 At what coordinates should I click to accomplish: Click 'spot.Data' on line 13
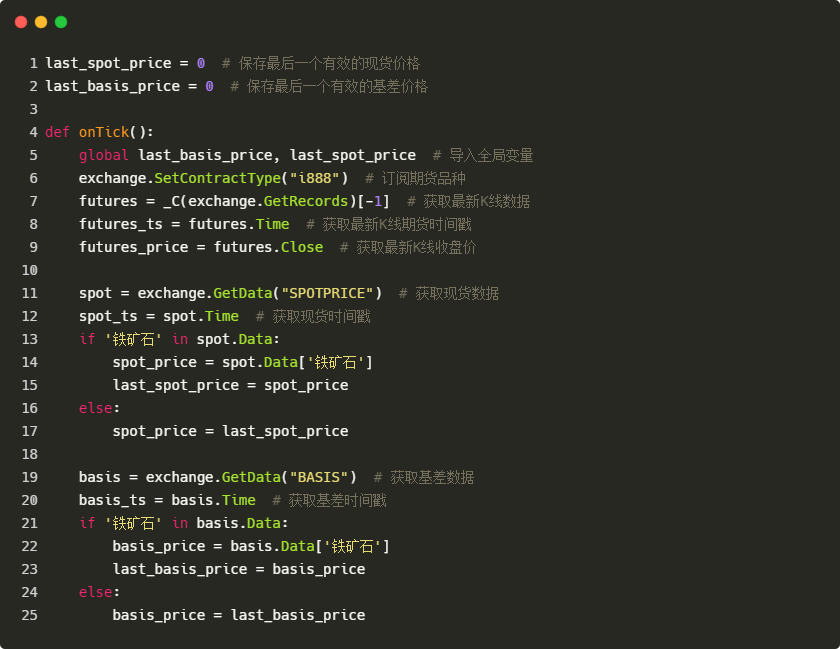[x=234, y=339]
